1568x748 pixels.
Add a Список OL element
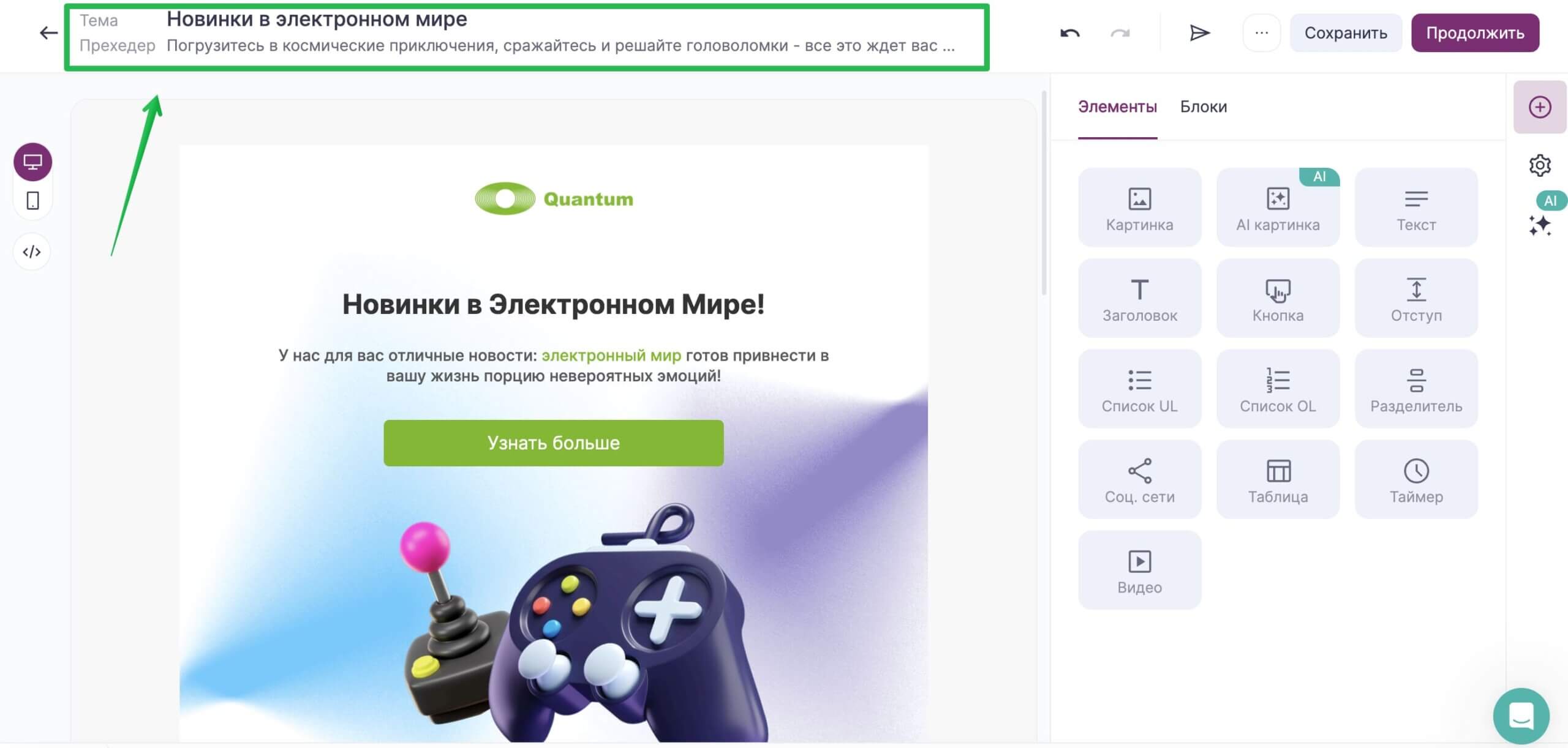tap(1278, 389)
